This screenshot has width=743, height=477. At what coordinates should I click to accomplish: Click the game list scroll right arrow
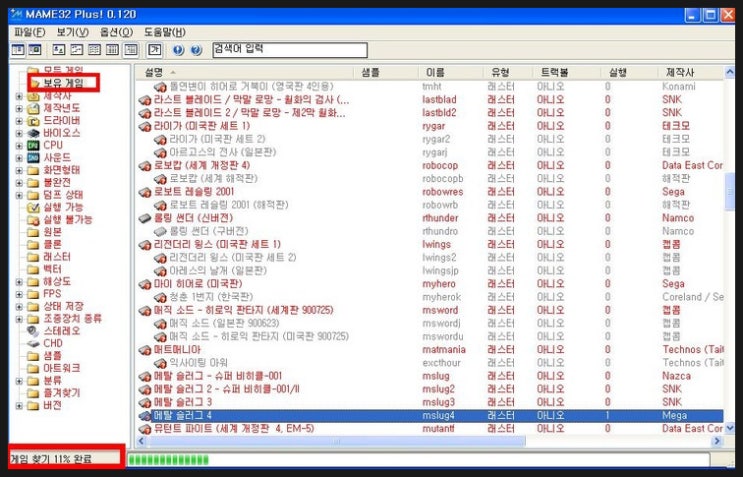pos(717,441)
